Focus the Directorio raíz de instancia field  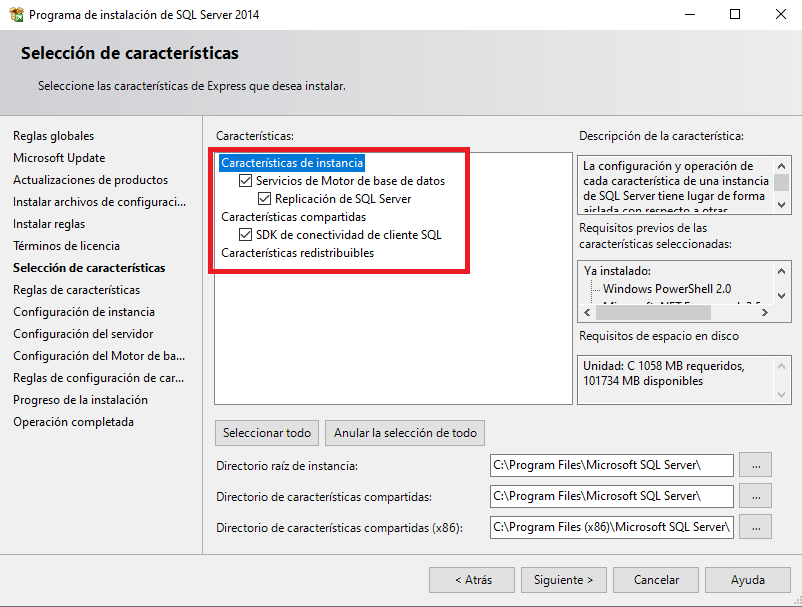612,465
